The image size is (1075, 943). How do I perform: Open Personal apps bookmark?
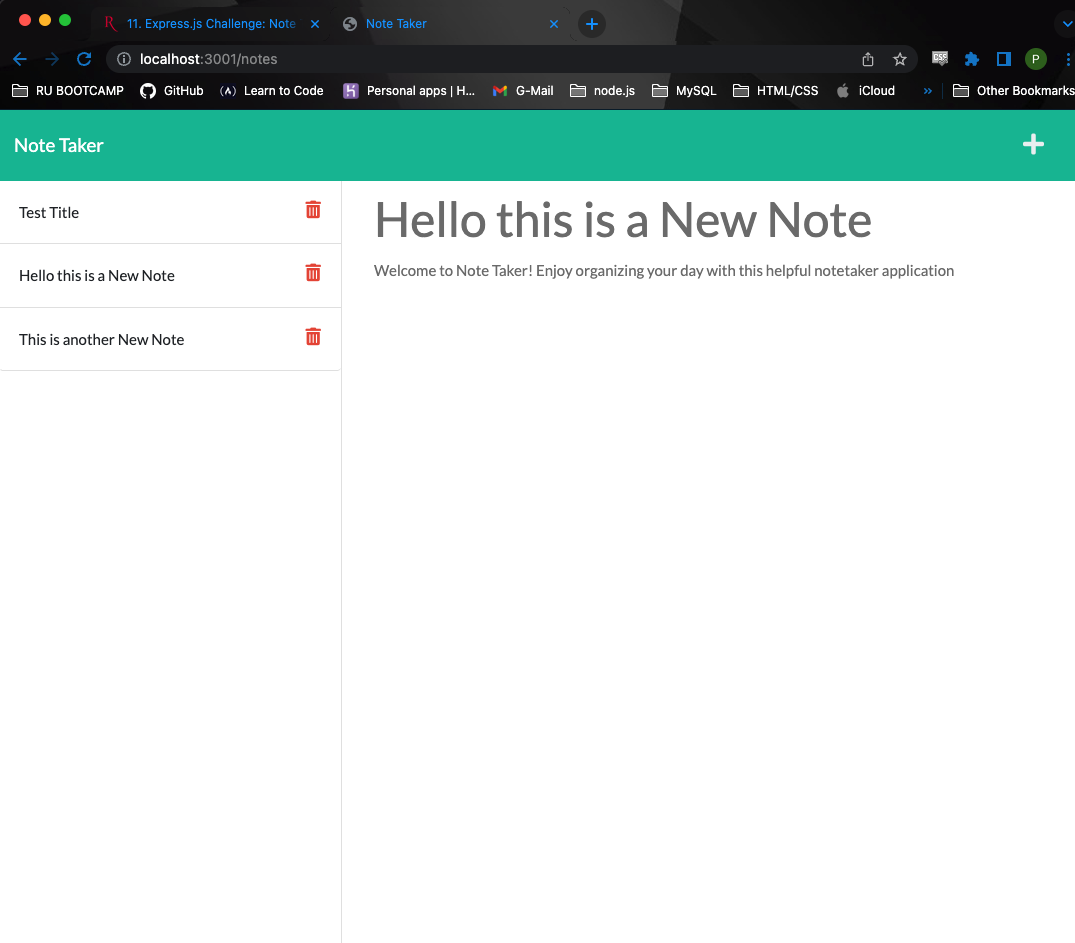click(409, 91)
